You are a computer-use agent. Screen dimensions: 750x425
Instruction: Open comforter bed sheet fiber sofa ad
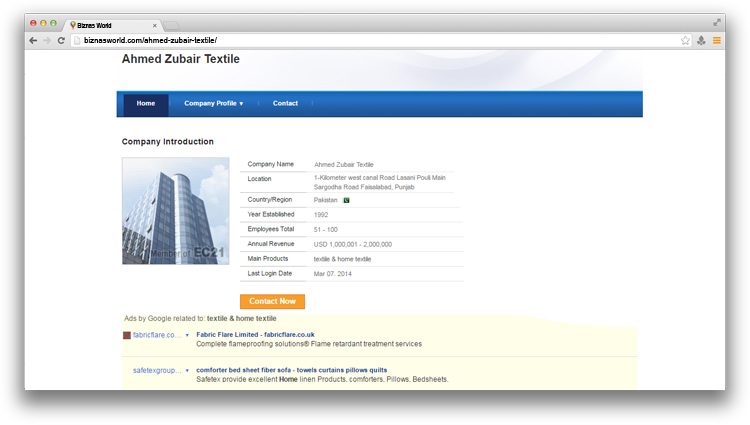(x=292, y=370)
